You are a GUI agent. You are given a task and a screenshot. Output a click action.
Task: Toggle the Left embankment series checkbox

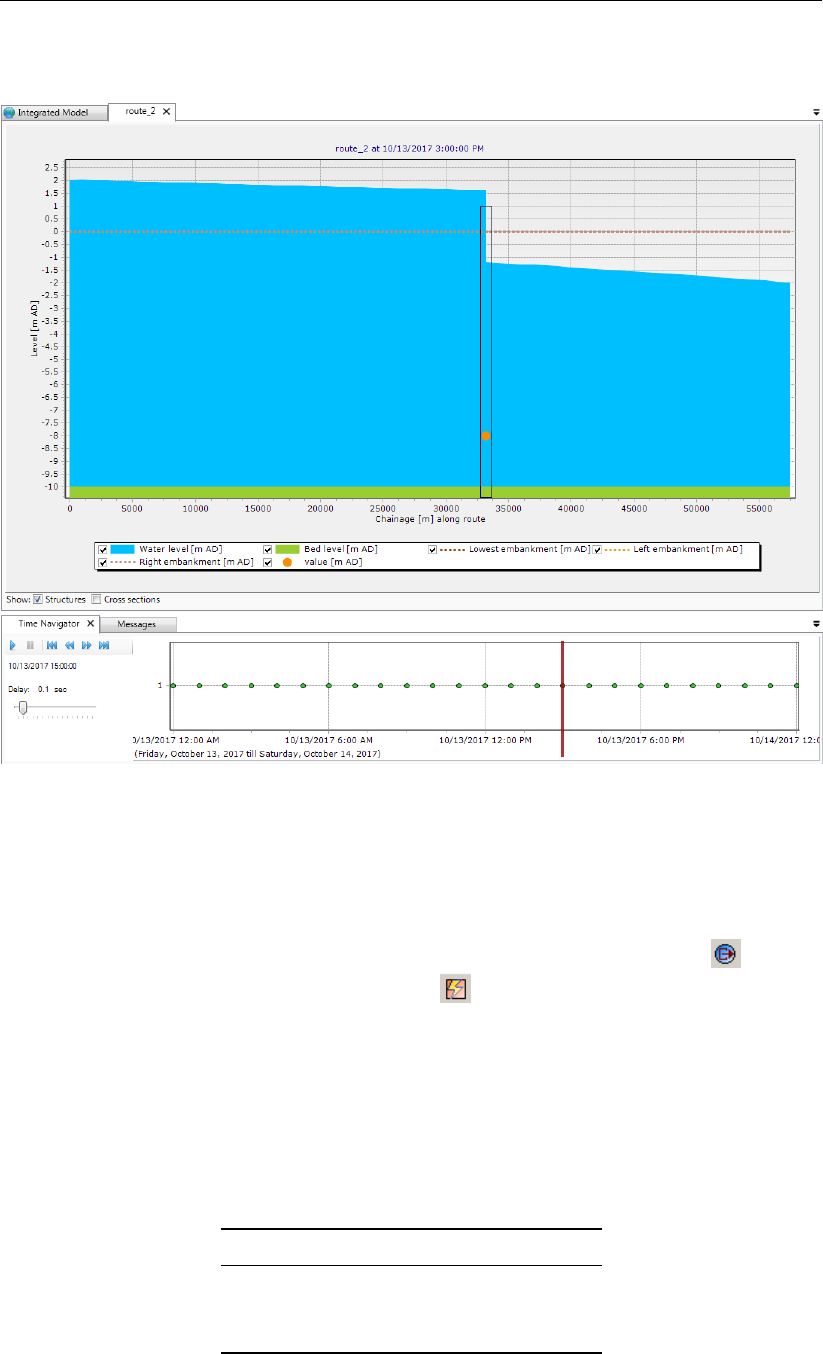coord(598,550)
